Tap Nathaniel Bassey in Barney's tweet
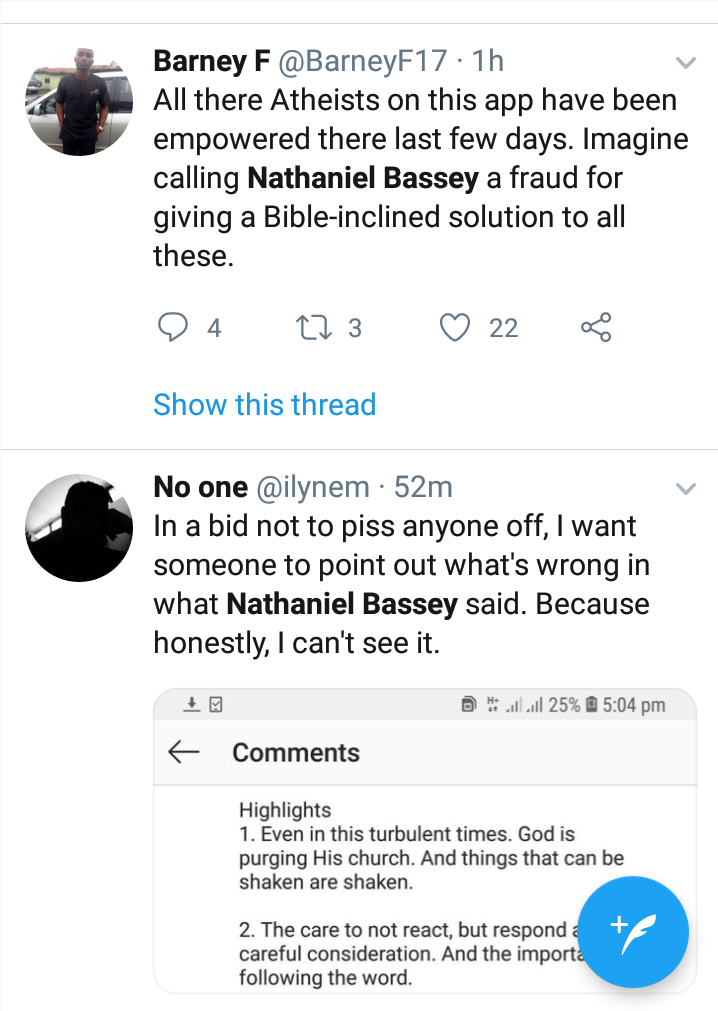718x1011 pixels. (348, 178)
